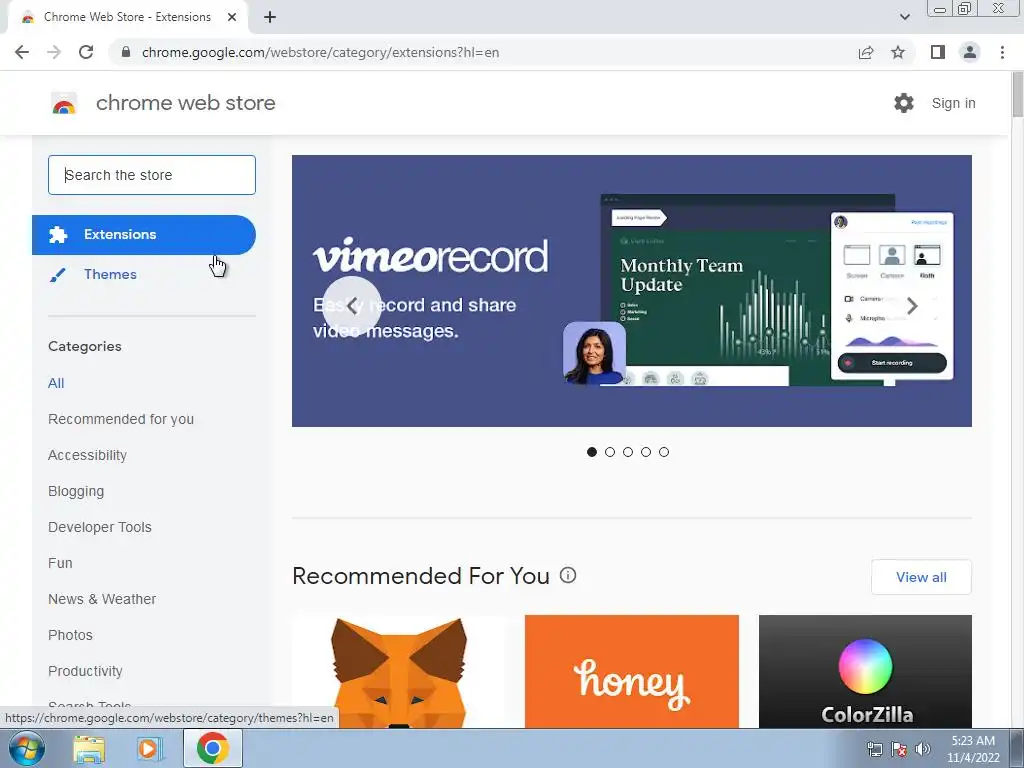The image size is (1024, 768).
Task: Open the ColorZilla extension card
Action: [865, 671]
